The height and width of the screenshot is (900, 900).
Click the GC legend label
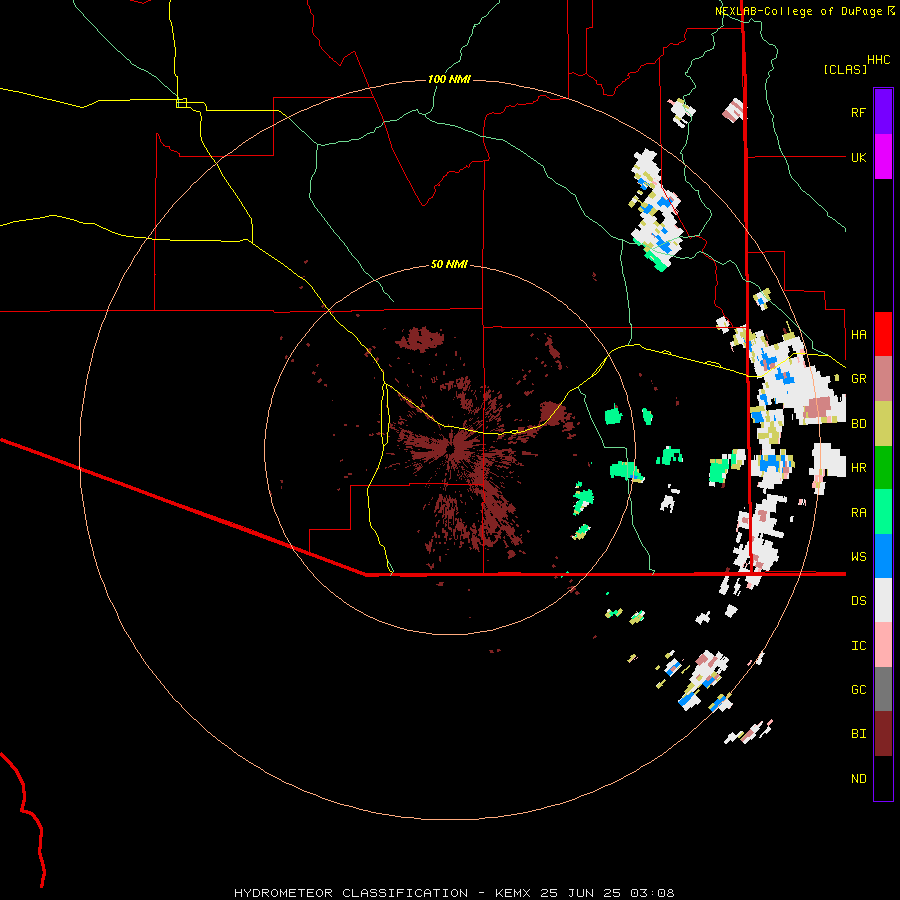tap(858, 690)
